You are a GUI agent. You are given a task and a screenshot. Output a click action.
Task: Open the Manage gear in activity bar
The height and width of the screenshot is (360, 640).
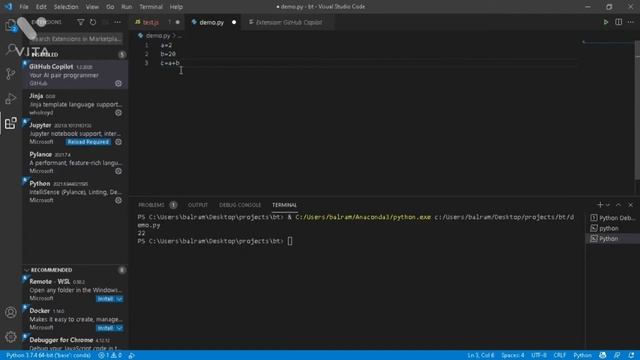click(11, 337)
